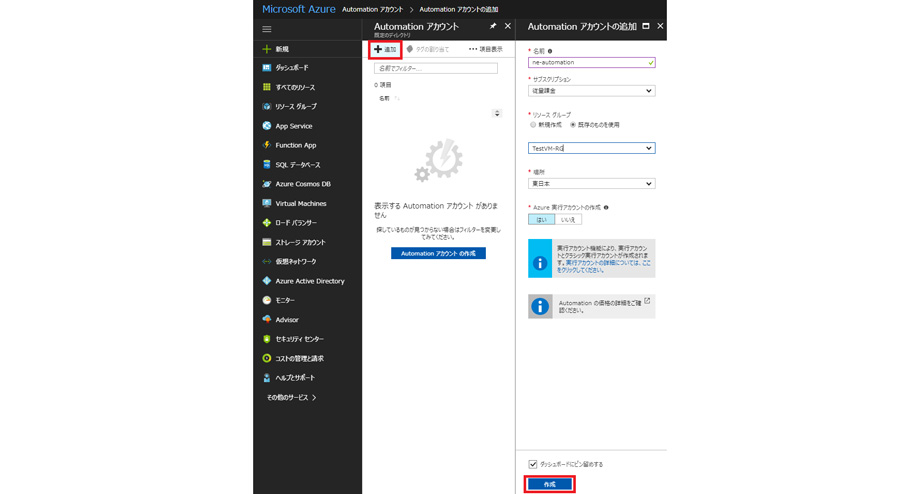The height and width of the screenshot is (494, 920).
Task: Click the 追加 plus button
Action: point(385,49)
